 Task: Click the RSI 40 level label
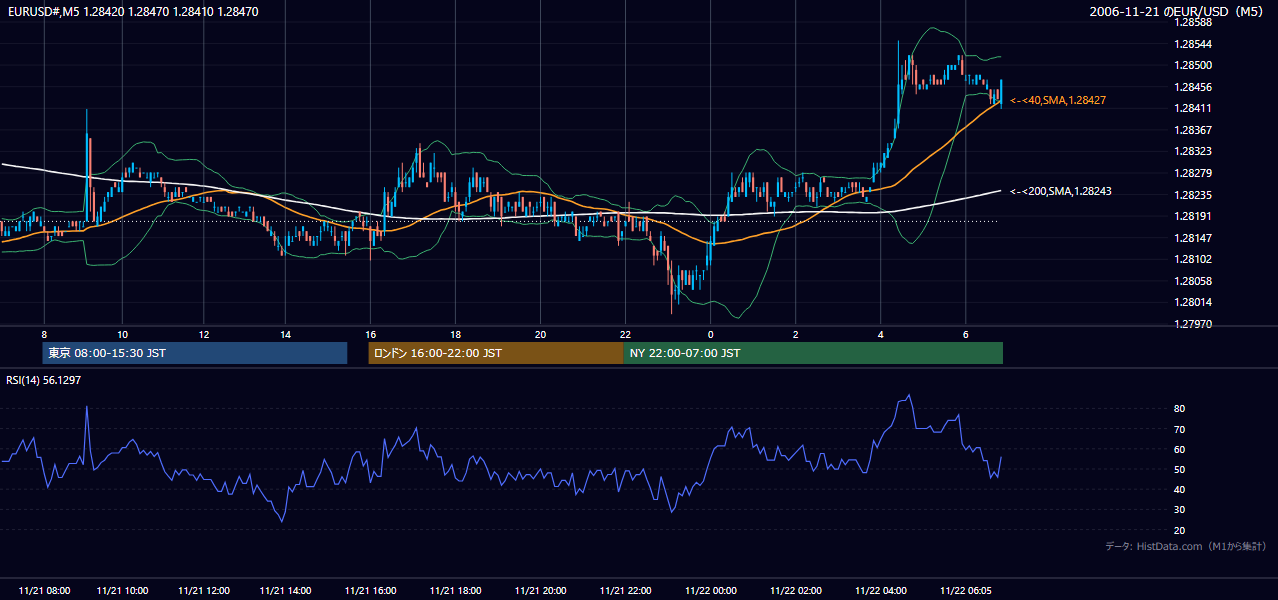point(1180,489)
